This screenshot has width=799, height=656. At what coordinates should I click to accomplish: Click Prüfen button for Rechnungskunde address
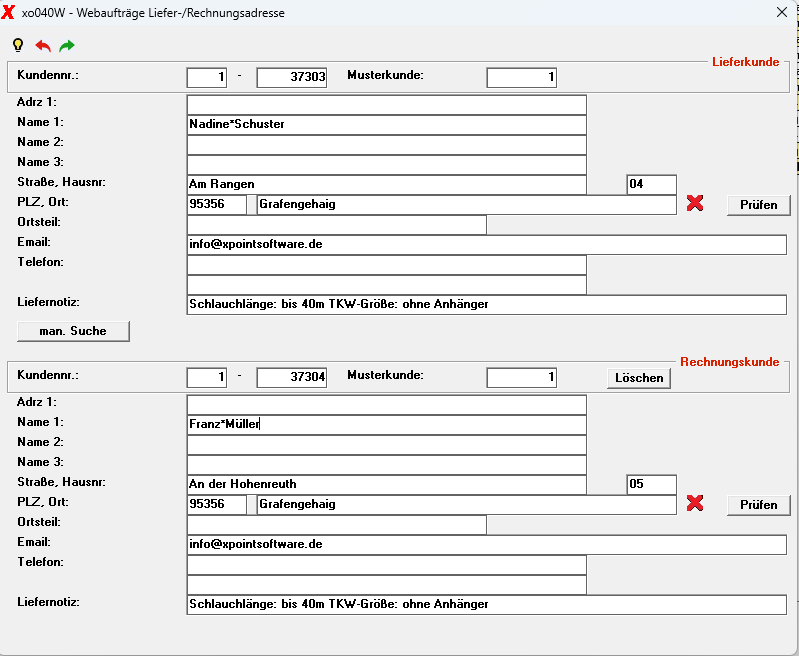[x=758, y=505]
